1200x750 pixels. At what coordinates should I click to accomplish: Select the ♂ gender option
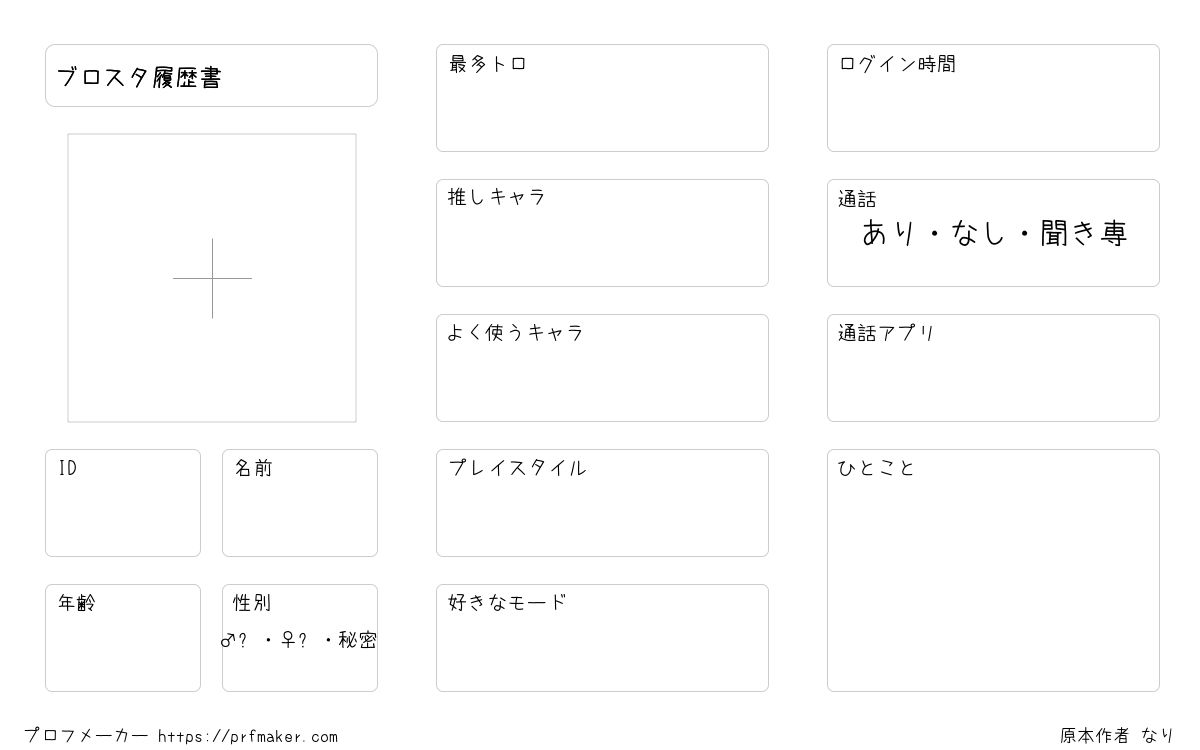tap(234, 640)
